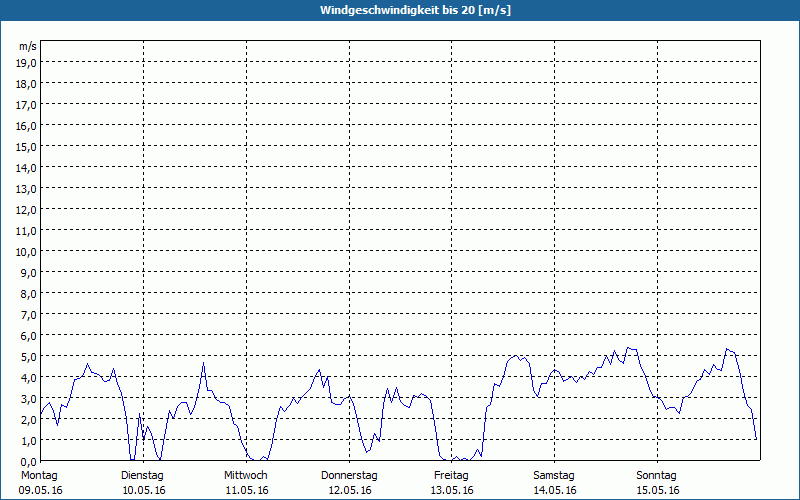This screenshot has width=800, height=500.
Task: Click the date '12.05.16'
Action: (x=350, y=491)
